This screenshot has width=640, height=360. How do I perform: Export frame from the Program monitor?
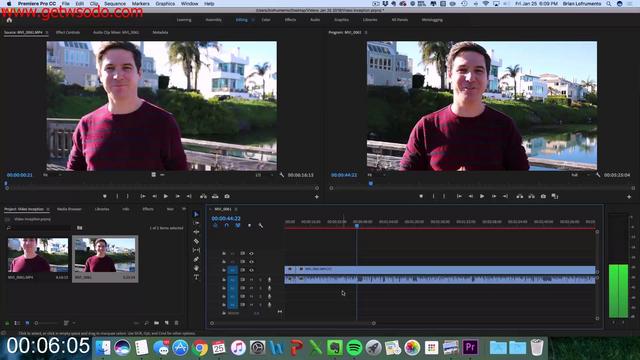point(543,196)
